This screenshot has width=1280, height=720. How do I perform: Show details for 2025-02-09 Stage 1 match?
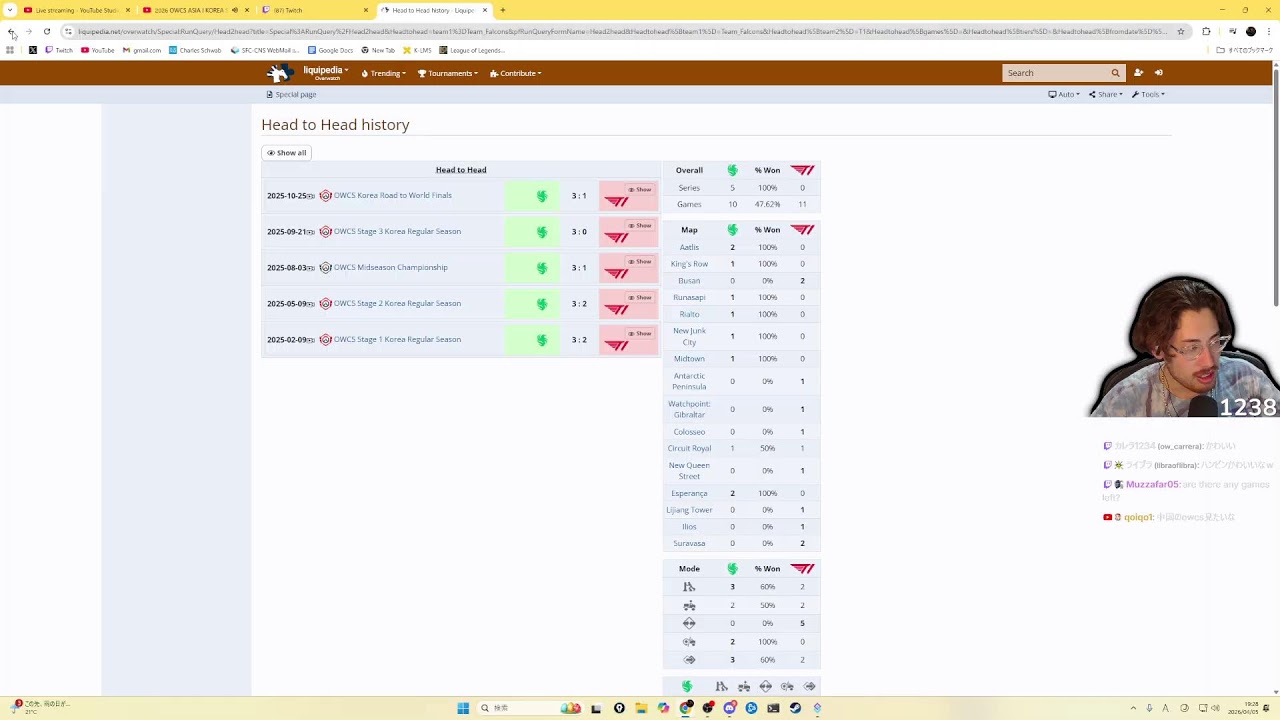tap(639, 333)
